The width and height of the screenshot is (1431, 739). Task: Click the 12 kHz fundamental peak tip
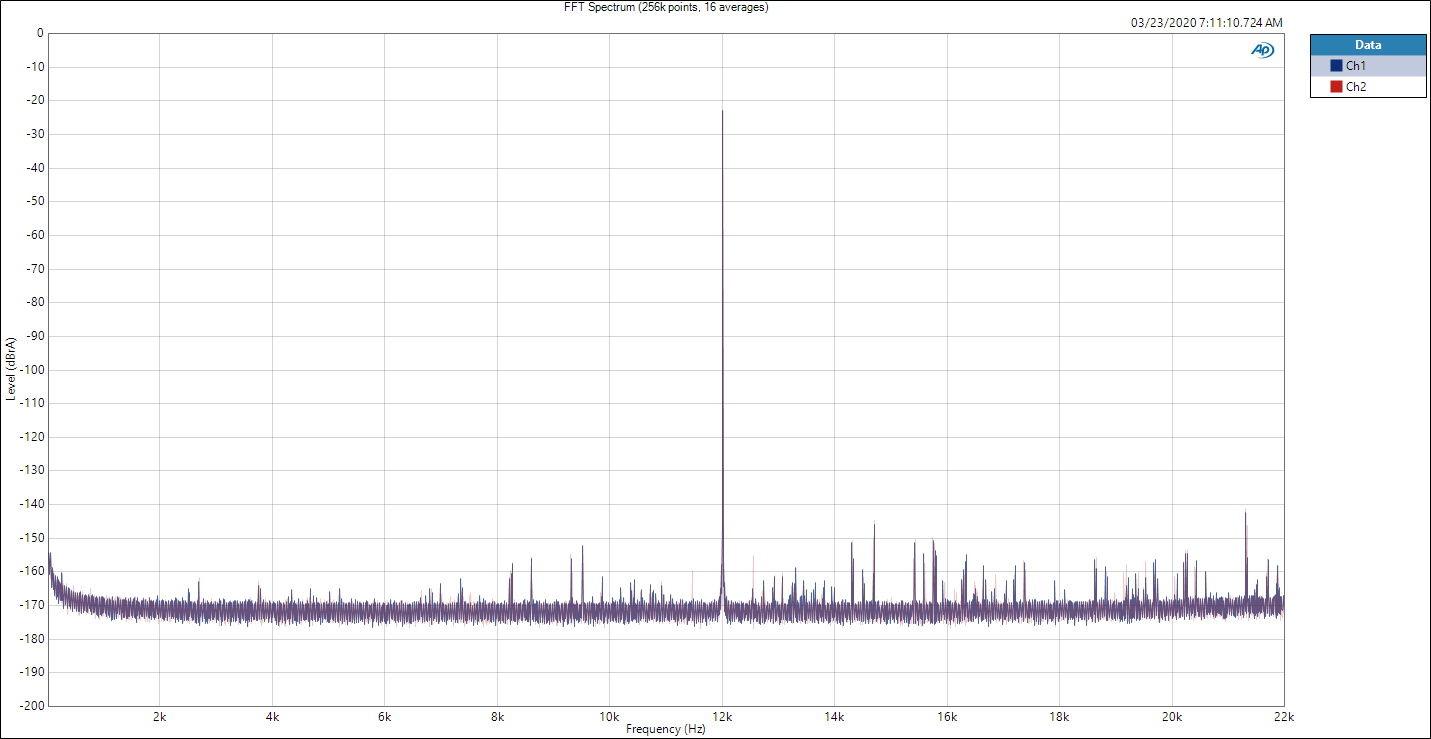pos(722,111)
